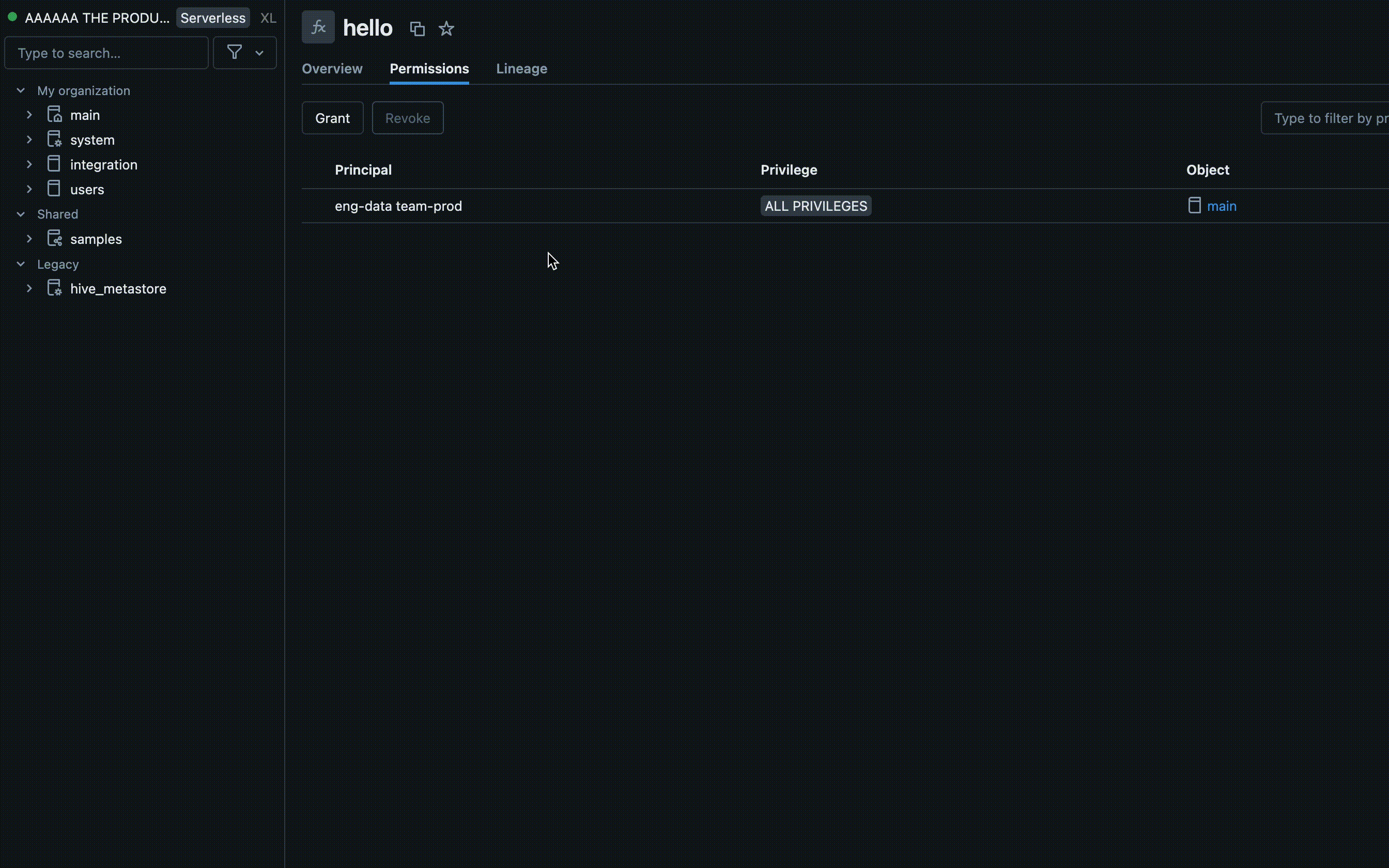The height and width of the screenshot is (868, 1389).
Task: Click the schema icon next to samples
Action: coord(54,239)
